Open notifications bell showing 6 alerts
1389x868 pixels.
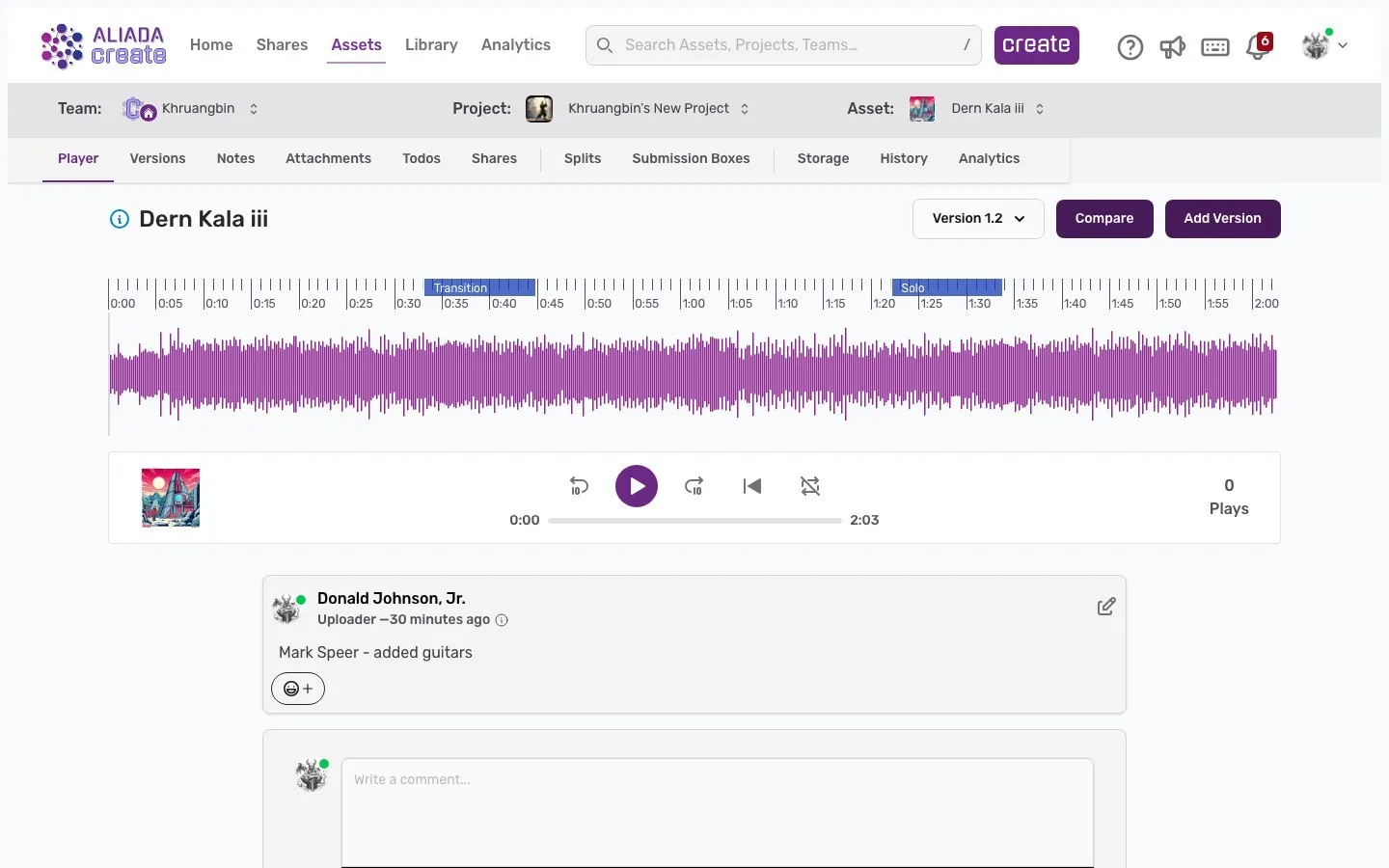point(1257,45)
